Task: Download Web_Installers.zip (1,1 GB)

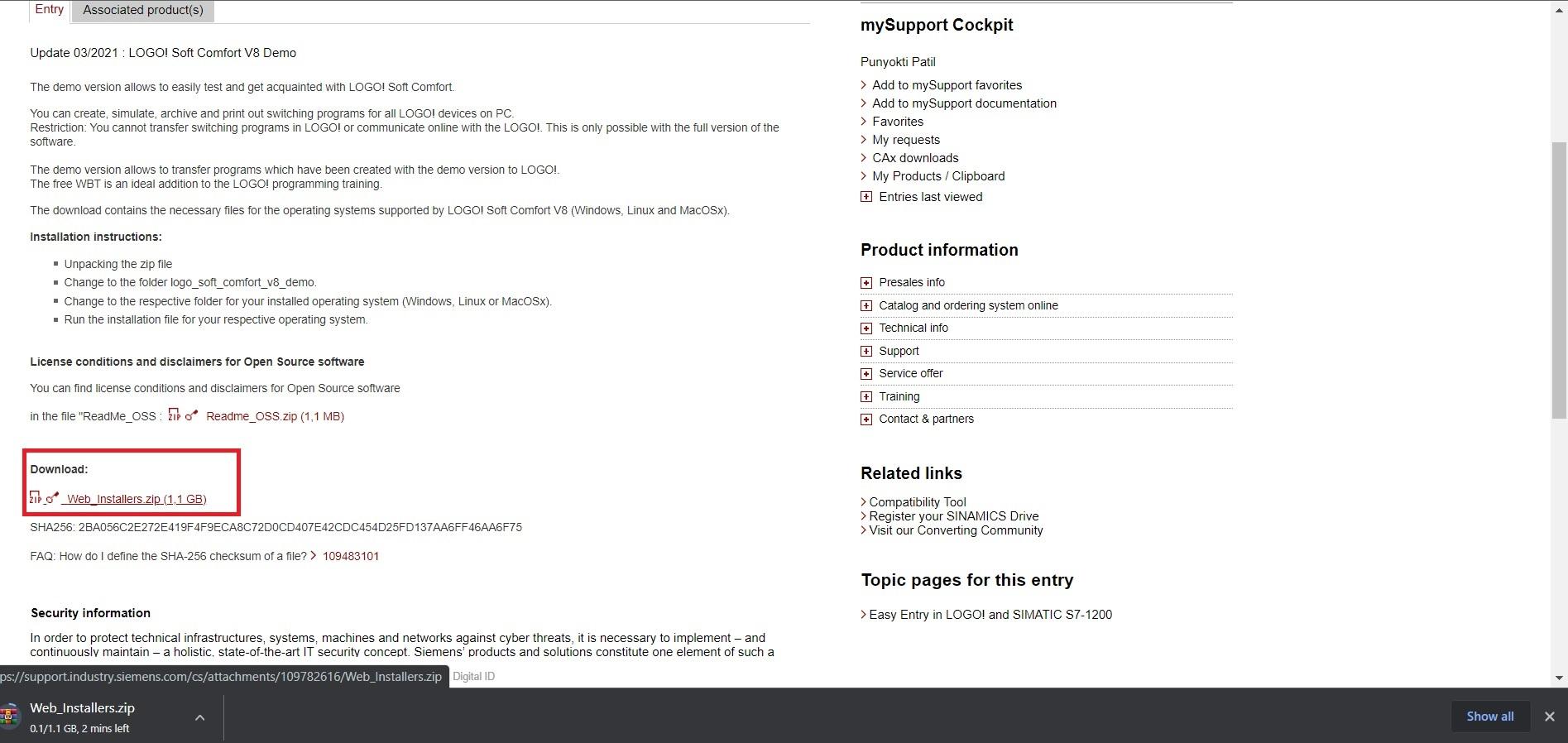Action: tap(137, 499)
